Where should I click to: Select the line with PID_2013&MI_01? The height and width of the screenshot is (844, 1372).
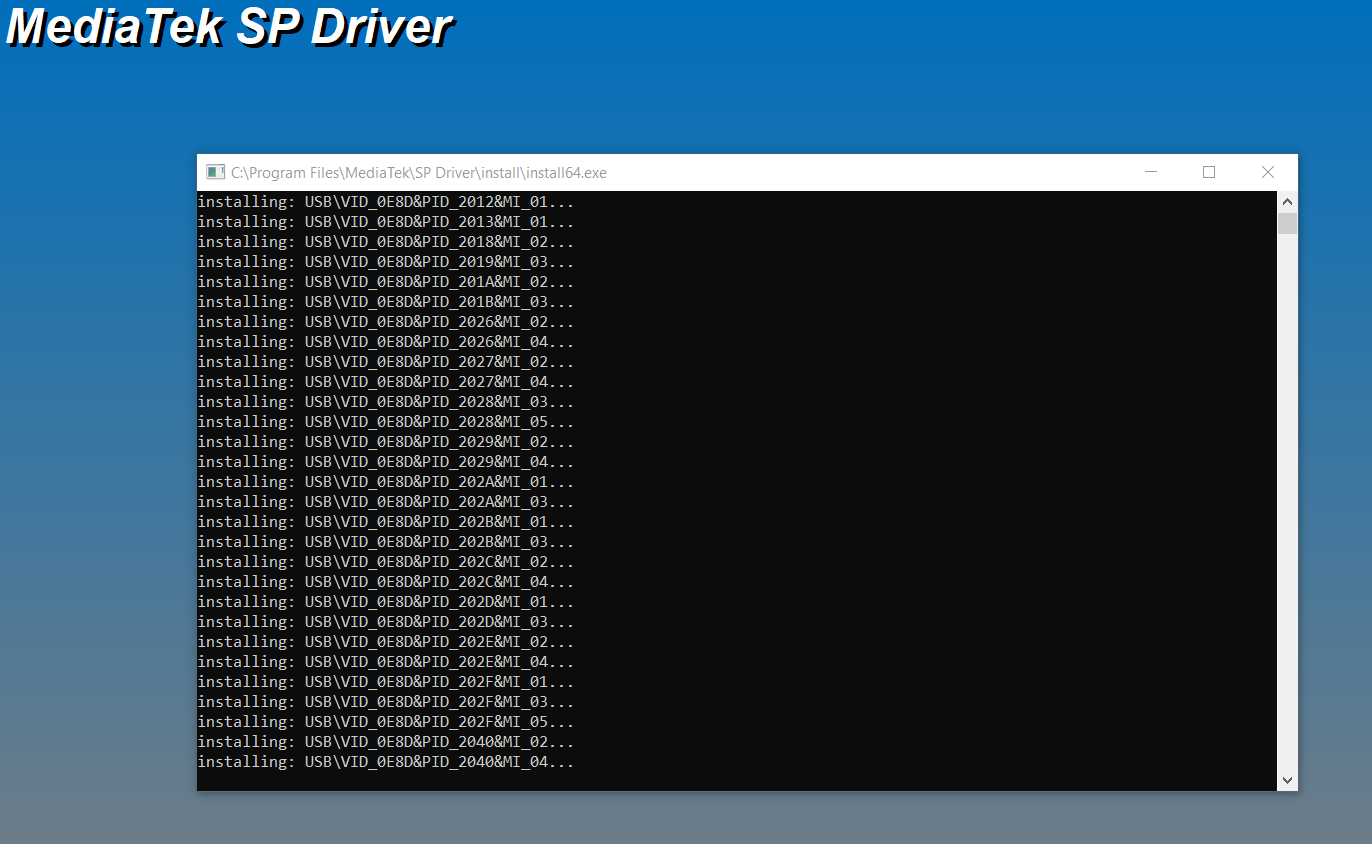(x=386, y=222)
